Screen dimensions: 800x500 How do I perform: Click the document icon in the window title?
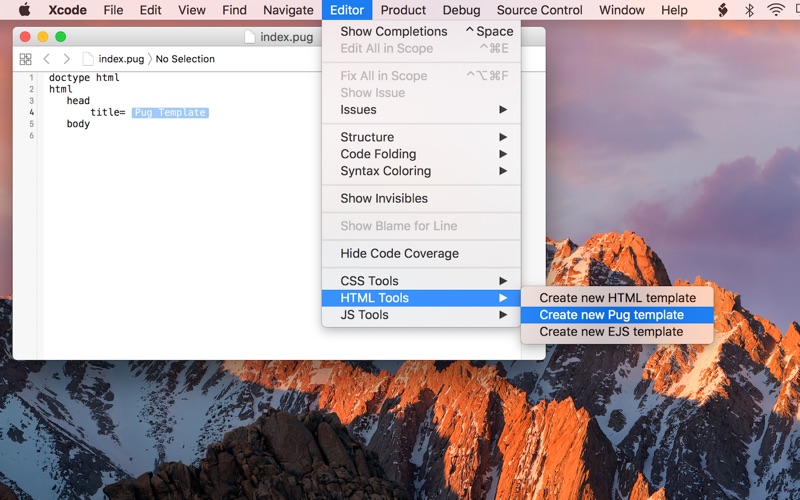249,37
